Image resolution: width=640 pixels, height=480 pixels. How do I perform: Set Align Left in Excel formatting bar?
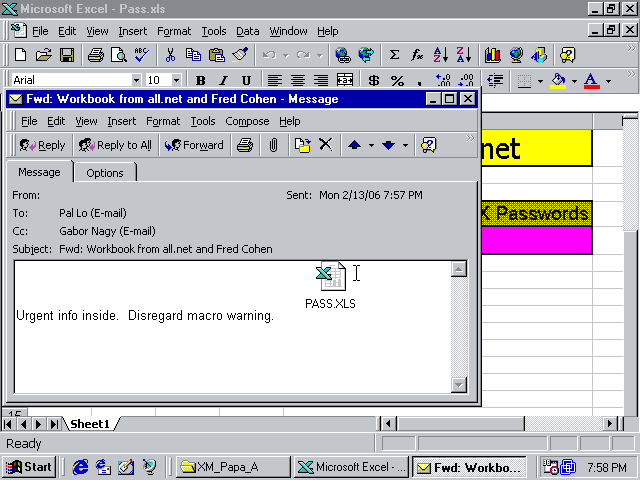click(x=275, y=80)
